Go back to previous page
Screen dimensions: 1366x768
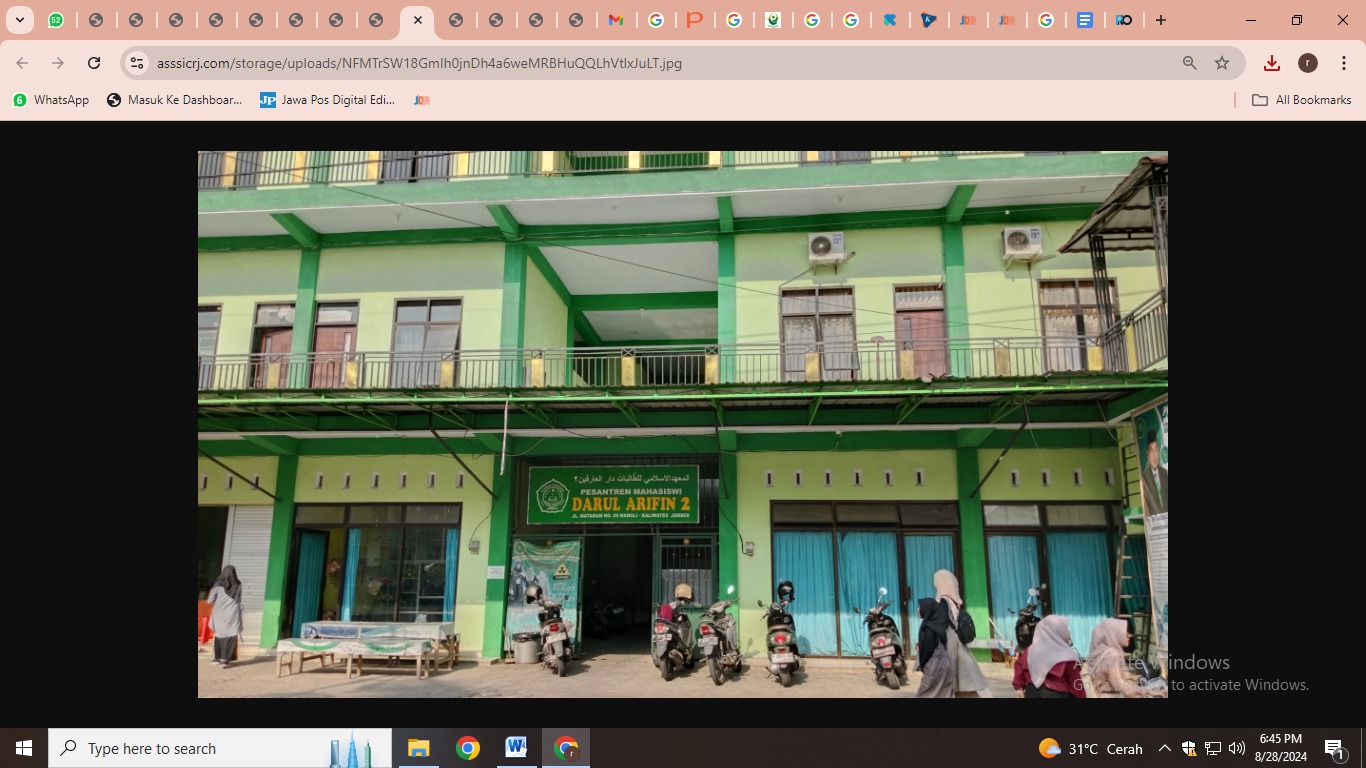pos(22,63)
